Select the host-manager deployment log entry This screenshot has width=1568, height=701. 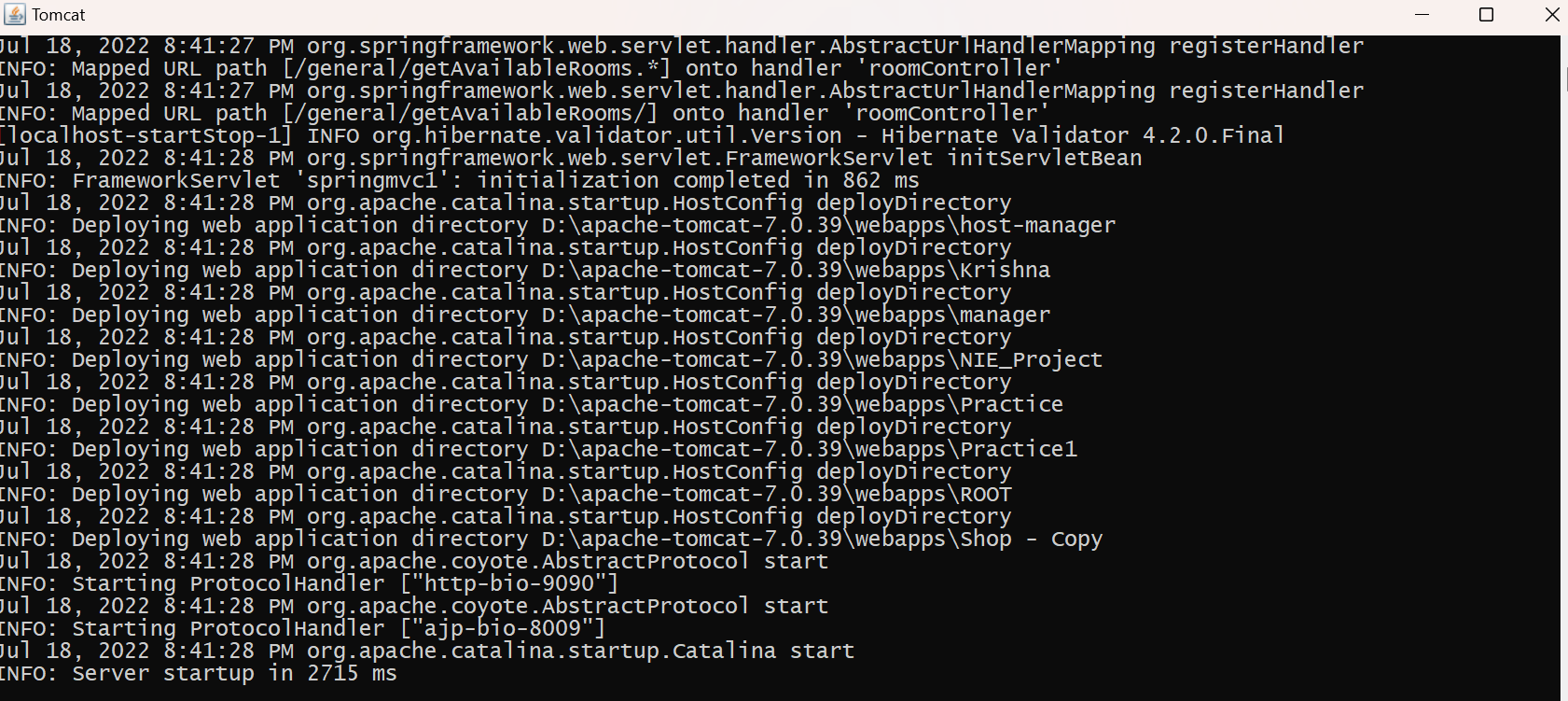pyautogui.click(x=557, y=225)
